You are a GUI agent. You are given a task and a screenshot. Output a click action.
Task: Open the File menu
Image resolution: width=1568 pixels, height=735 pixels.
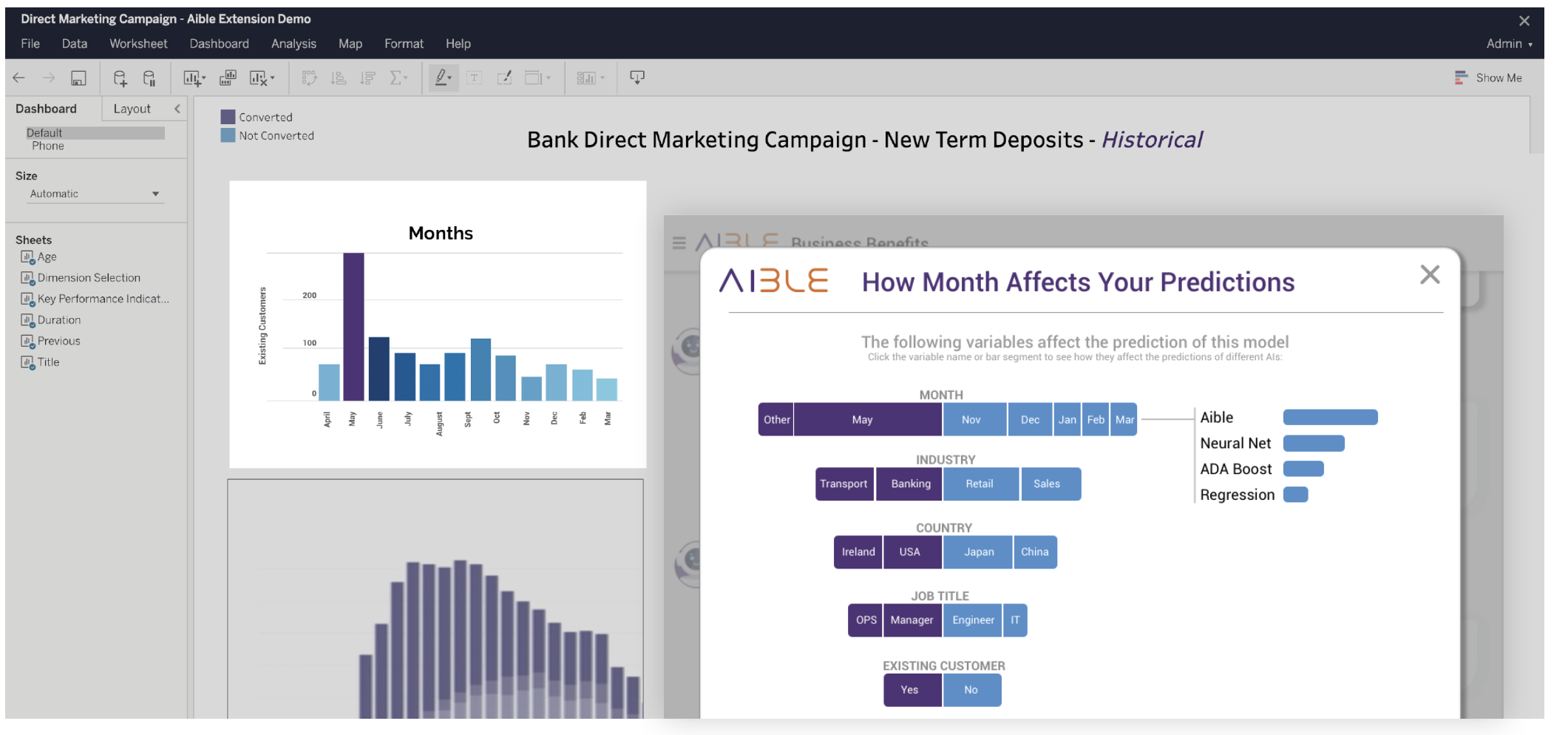coord(30,44)
